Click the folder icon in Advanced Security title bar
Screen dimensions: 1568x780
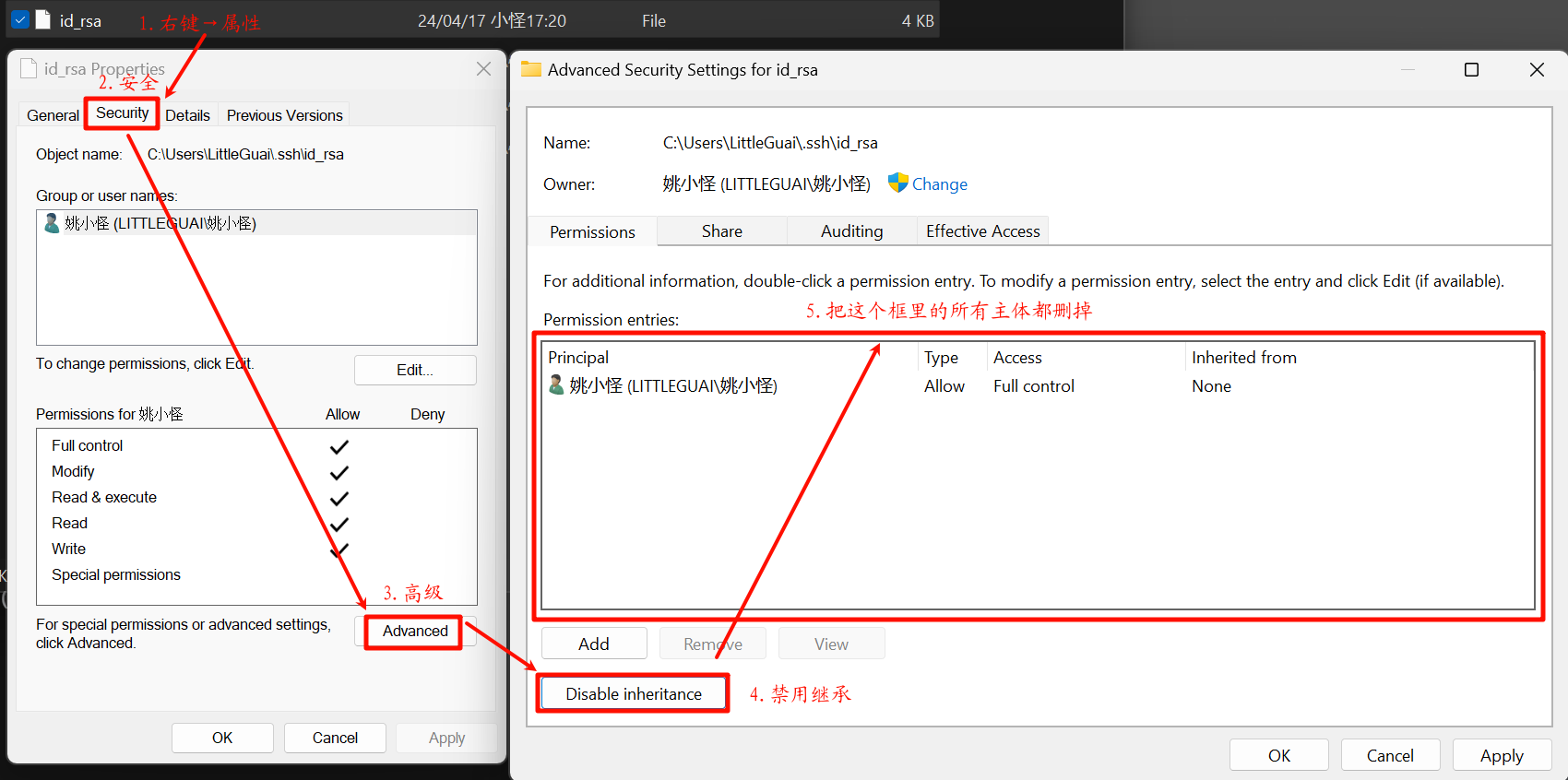[x=531, y=69]
